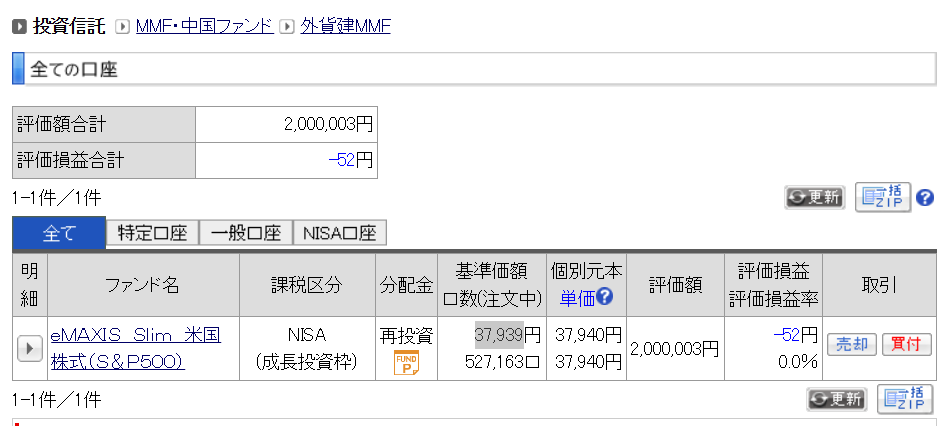
Task: Open the NISA口座 tab
Action: (339, 233)
